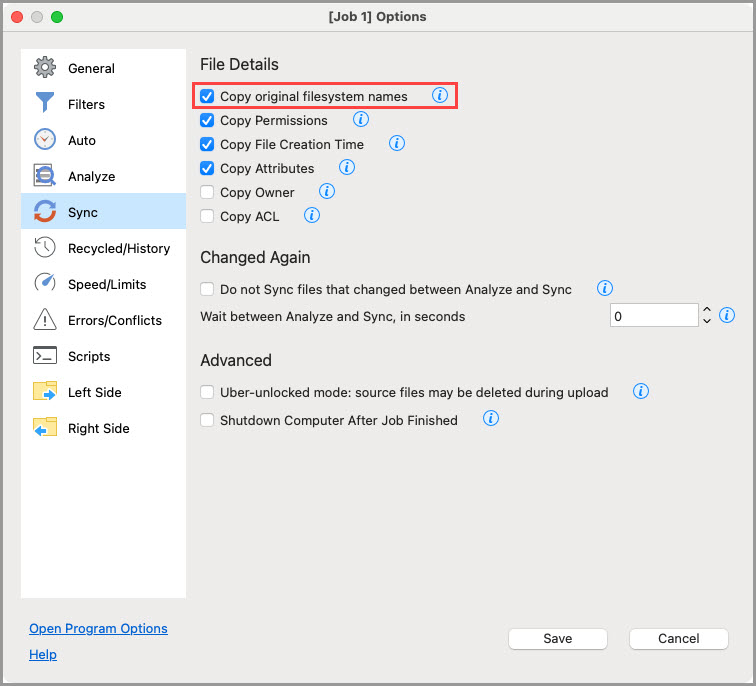Image resolution: width=756 pixels, height=686 pixels.
Task: Disable Copy original filesystem names checkbox
Action: (207, 96)
